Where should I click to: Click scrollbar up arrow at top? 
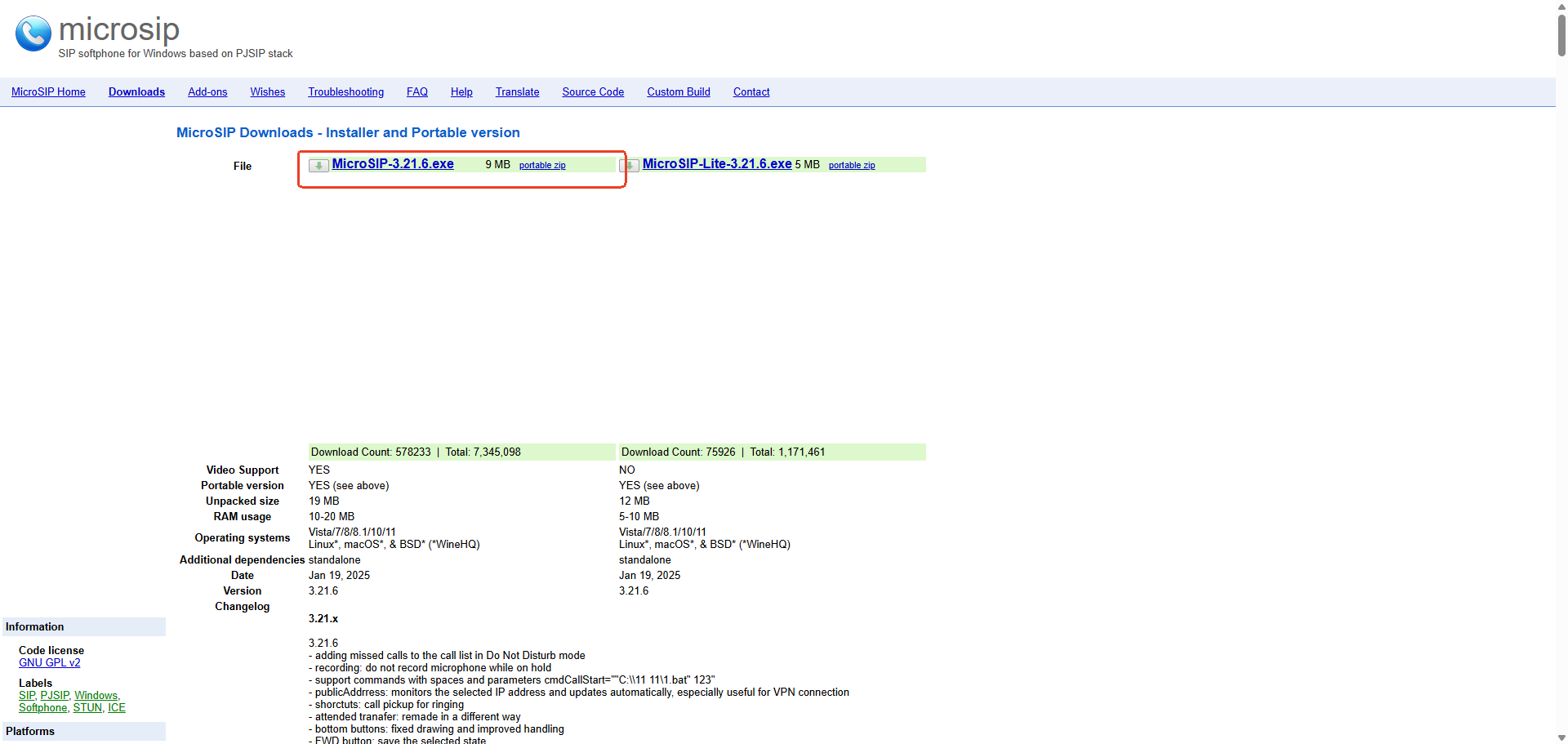click(1561, 6)
